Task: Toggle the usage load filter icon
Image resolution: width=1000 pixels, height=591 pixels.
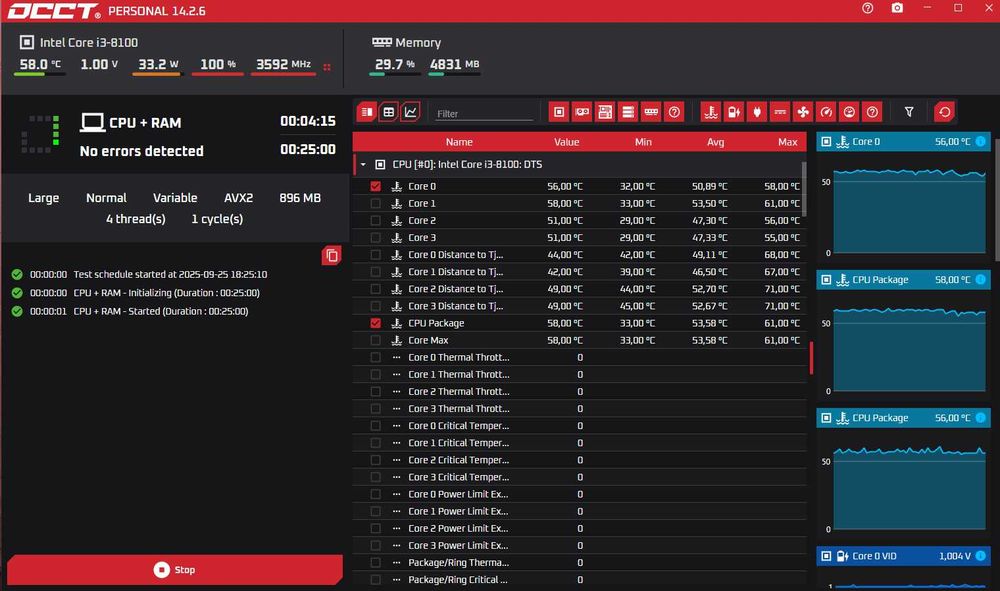Action: point(849,112)
